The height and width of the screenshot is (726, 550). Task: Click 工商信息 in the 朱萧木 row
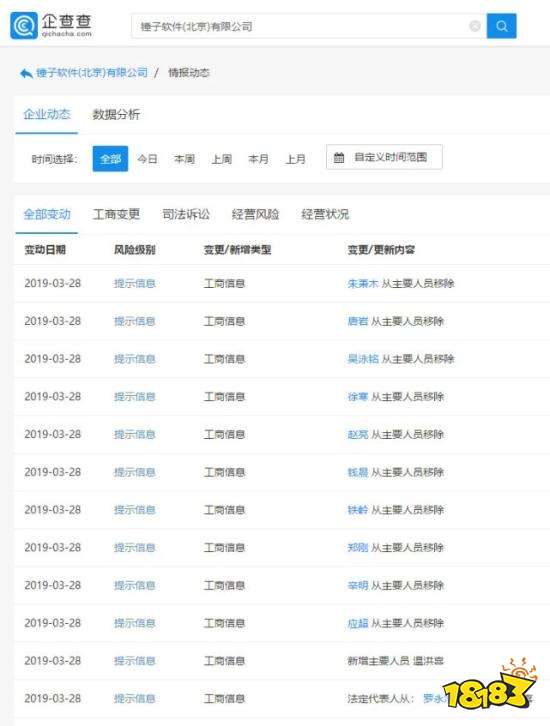[x=225, y=283]
